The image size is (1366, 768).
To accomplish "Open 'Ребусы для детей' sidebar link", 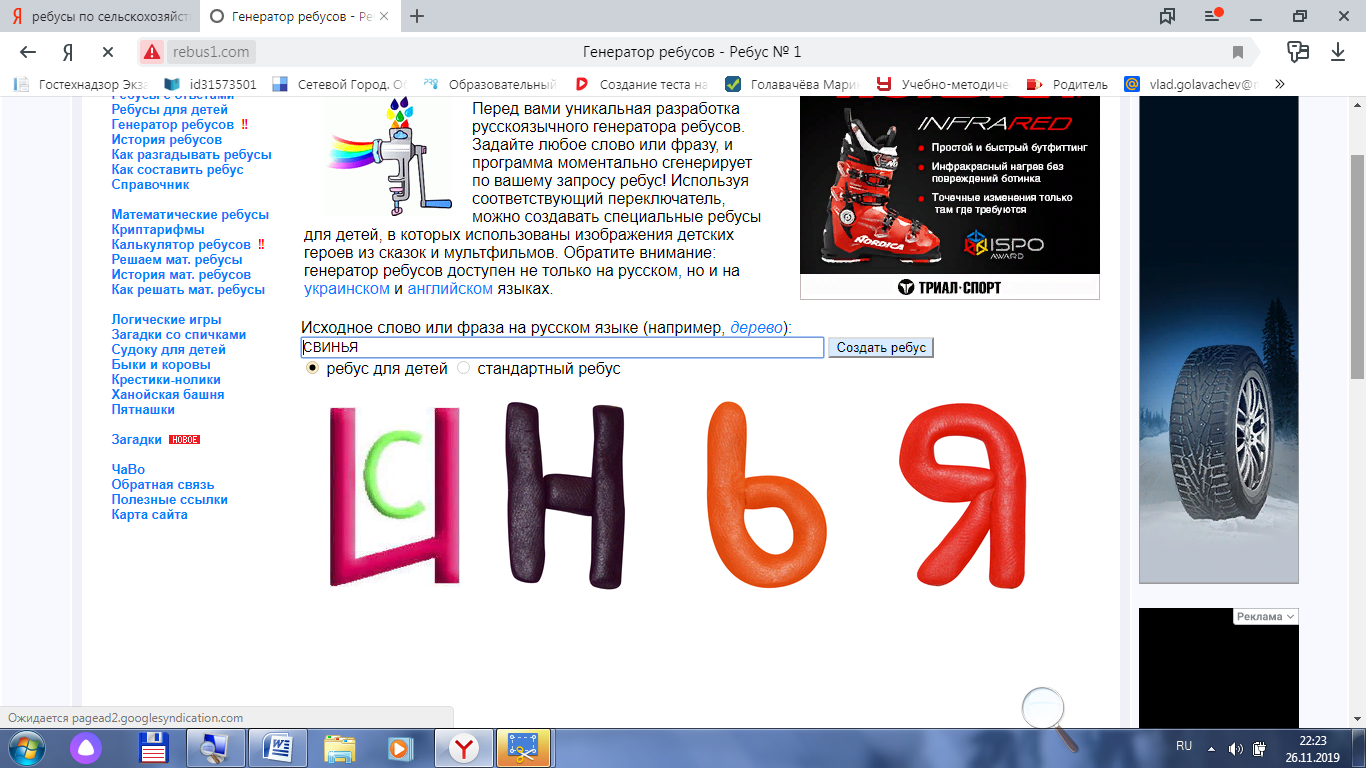I will (x=170, y=109).
